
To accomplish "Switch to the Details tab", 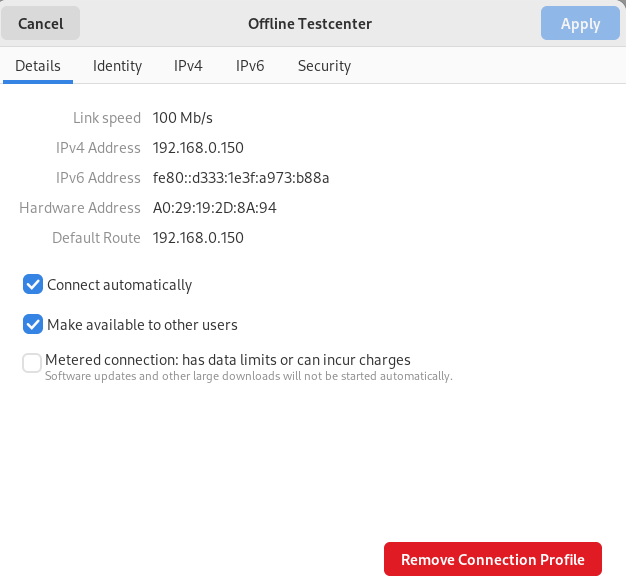I will point(38,66).
